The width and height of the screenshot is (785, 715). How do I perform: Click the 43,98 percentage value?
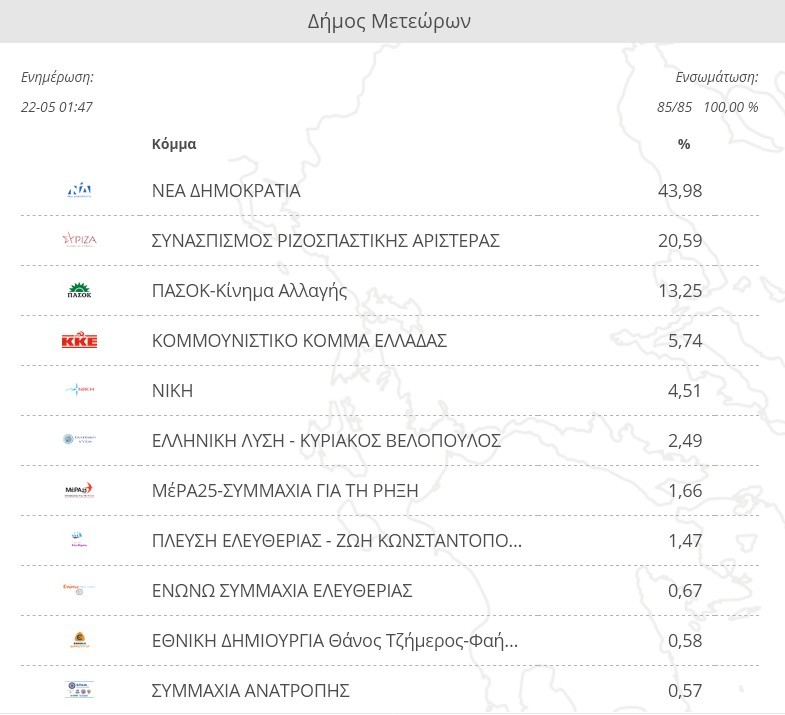click(684, 190)
